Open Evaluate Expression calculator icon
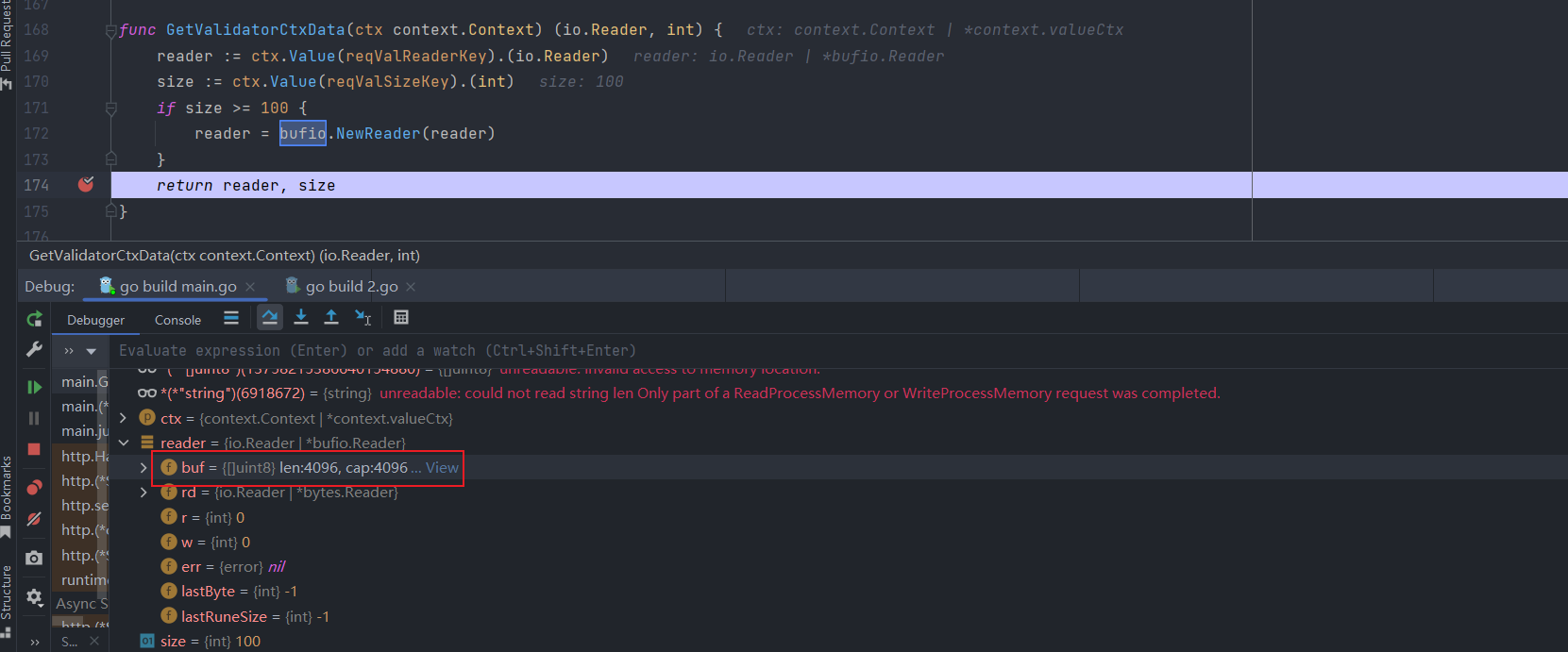This screenshot has height=652, width=1568. click(401, 318)
